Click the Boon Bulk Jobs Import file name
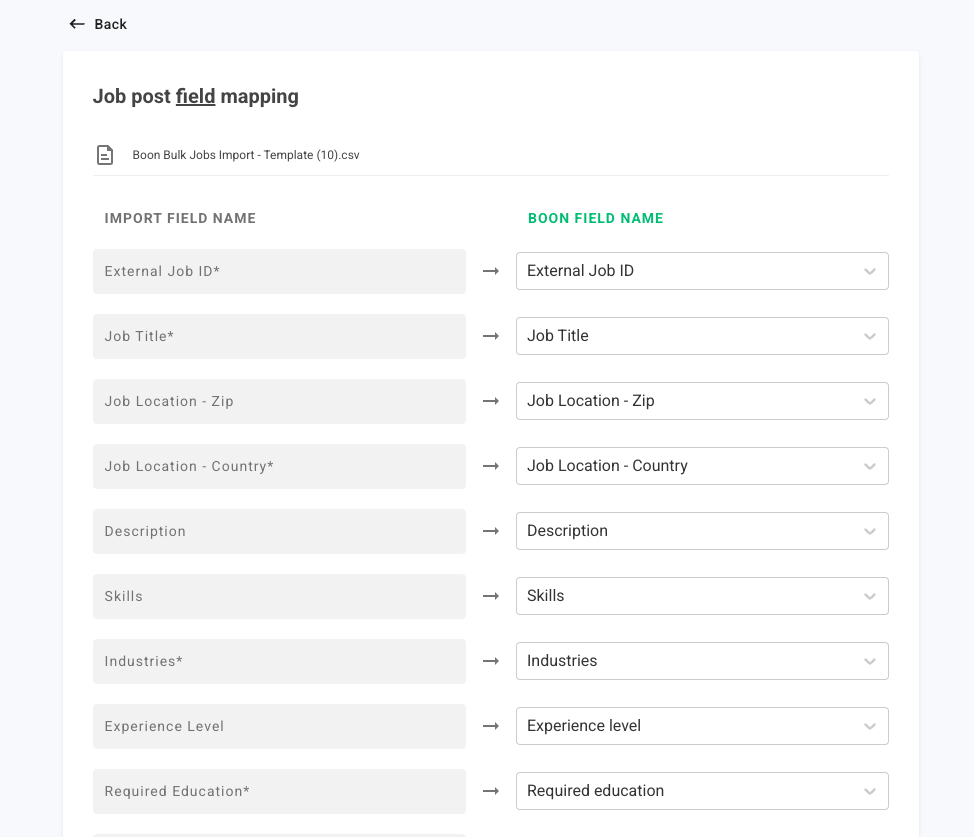974x837 pixels. 246,155
